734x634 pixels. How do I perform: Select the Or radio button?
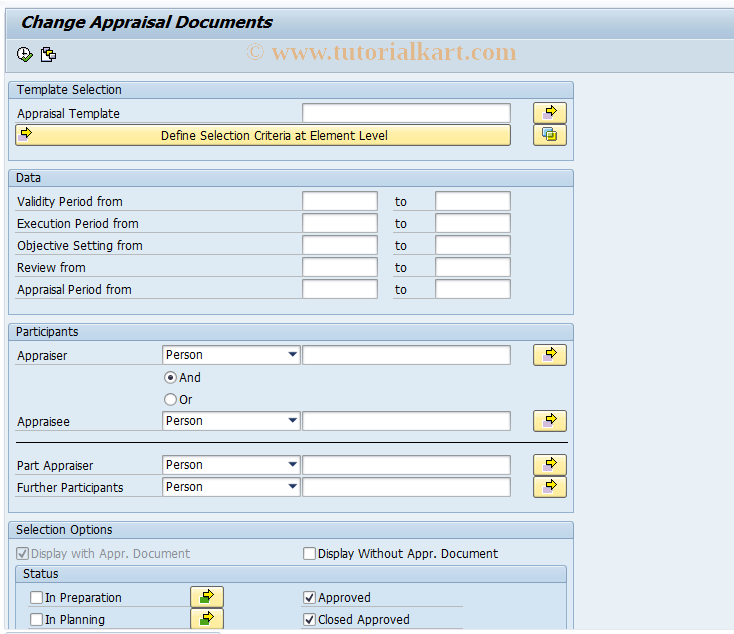[x=170, y=399]
